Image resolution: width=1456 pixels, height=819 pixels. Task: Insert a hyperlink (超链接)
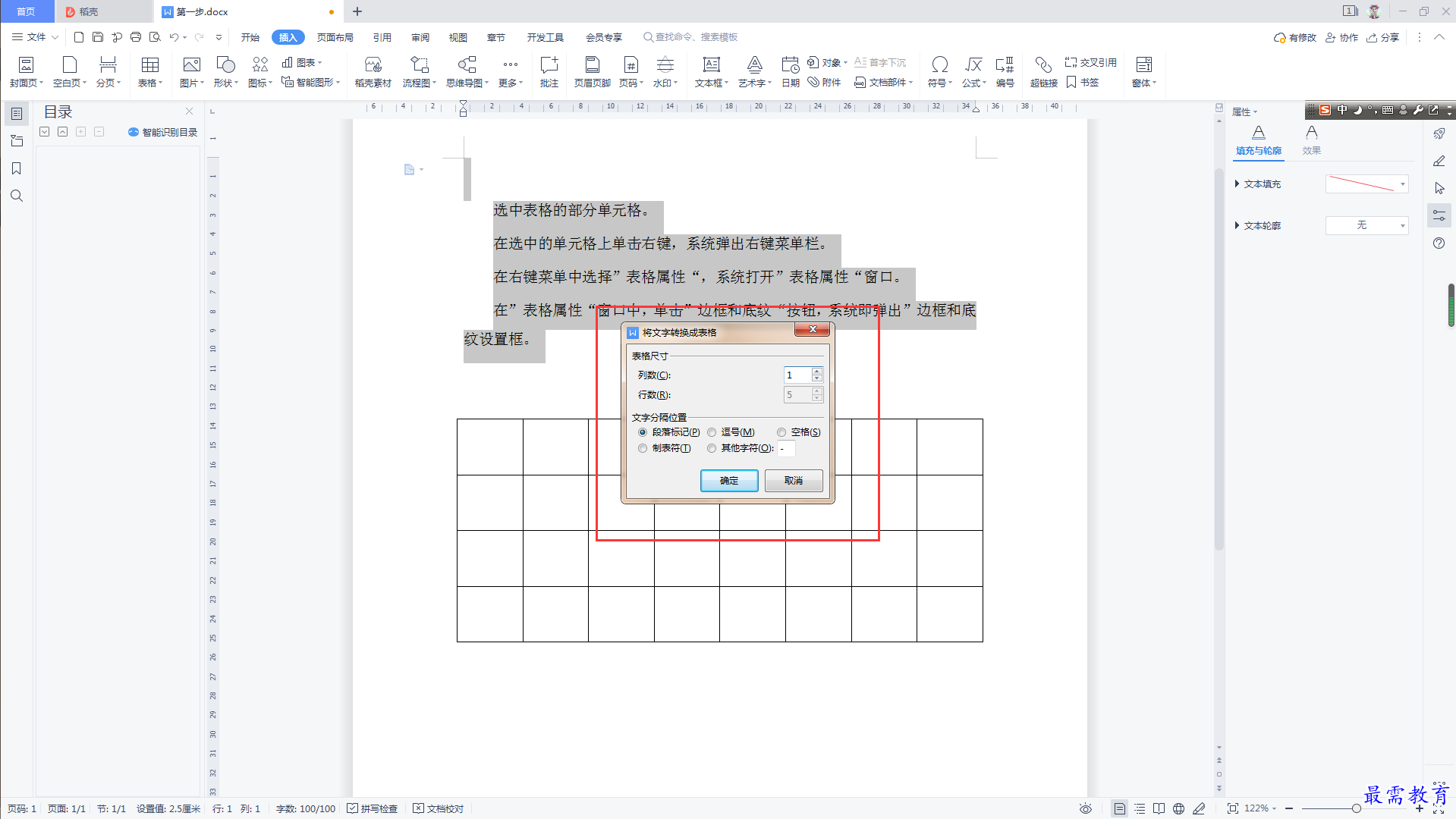click(1043, 72)
